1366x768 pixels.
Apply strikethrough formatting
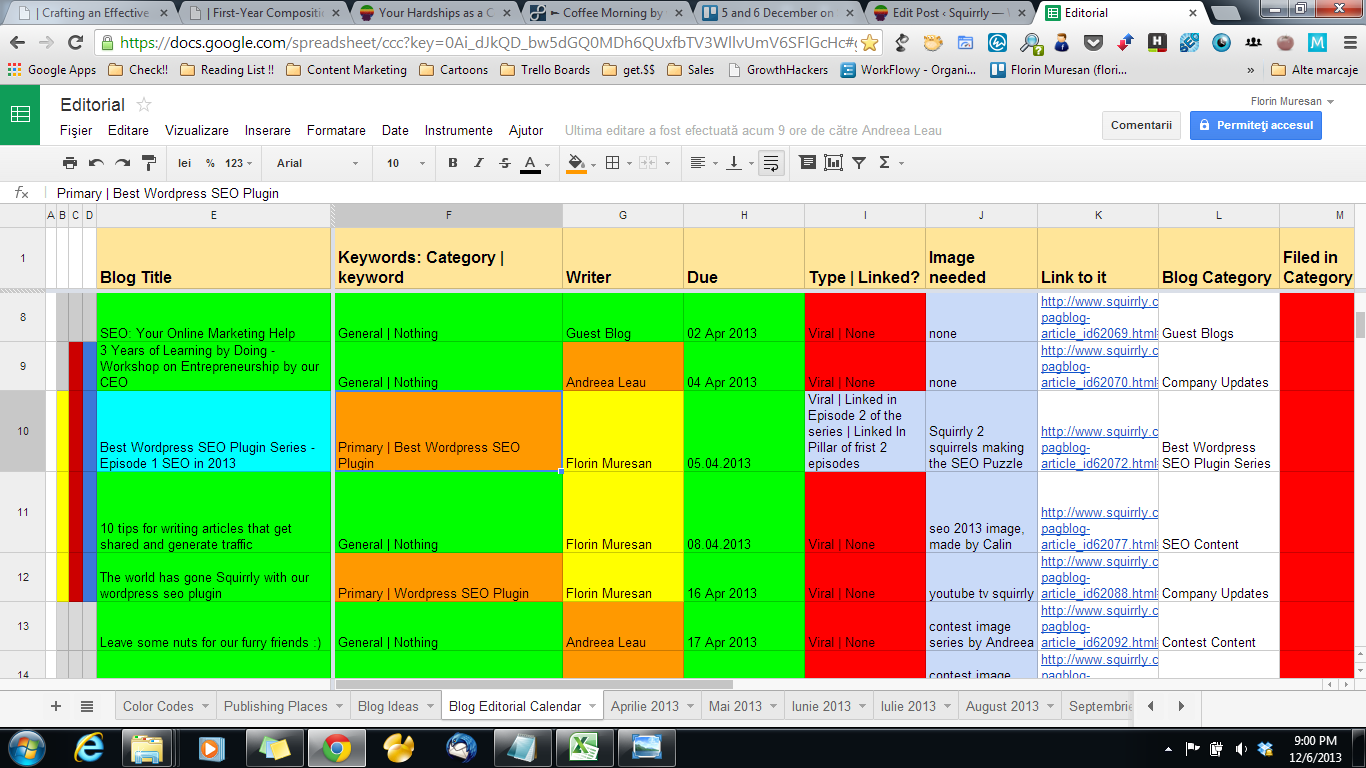[504, 163]
